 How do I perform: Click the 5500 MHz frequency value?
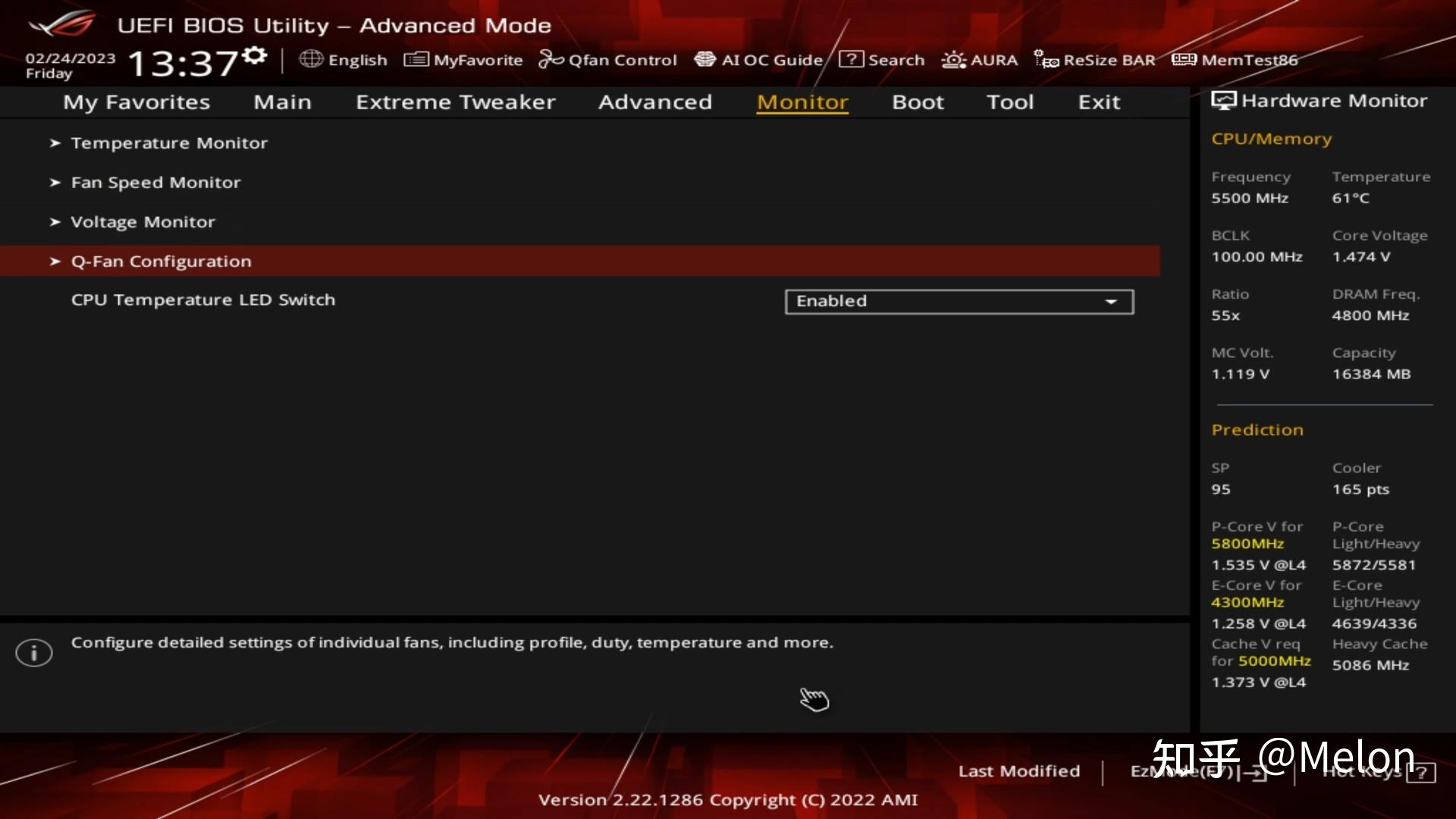(x=1250, y=198)
